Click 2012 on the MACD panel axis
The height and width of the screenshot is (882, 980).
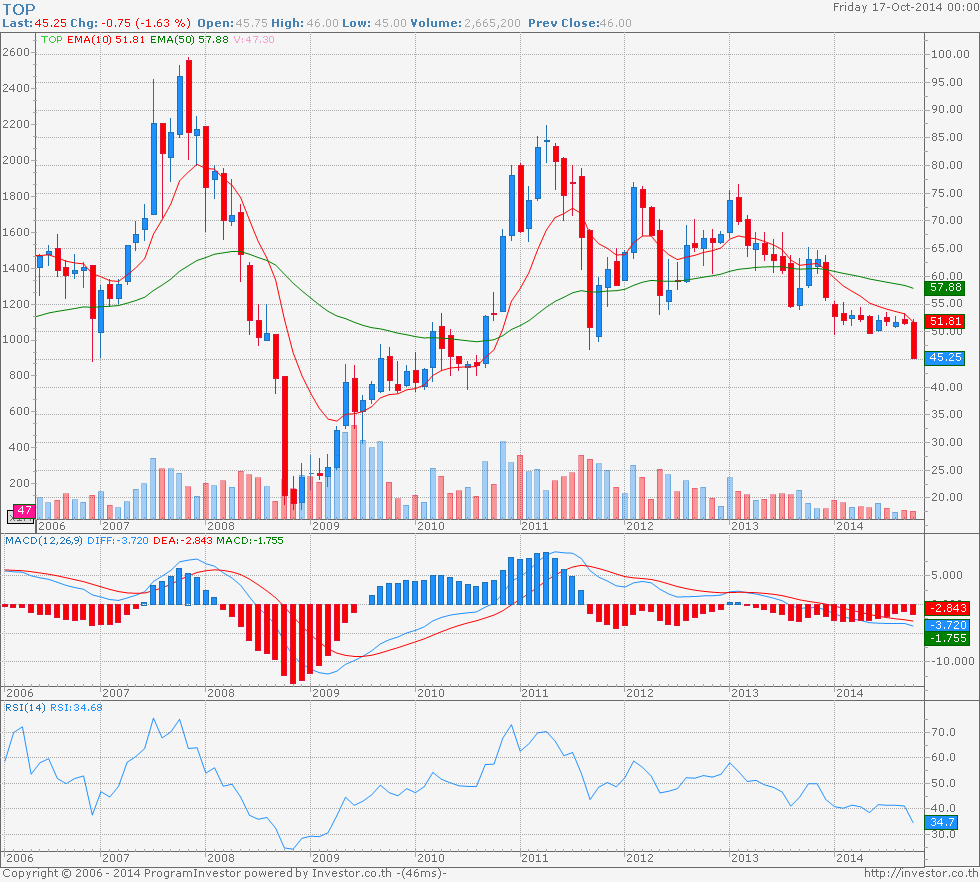[640, 693]
